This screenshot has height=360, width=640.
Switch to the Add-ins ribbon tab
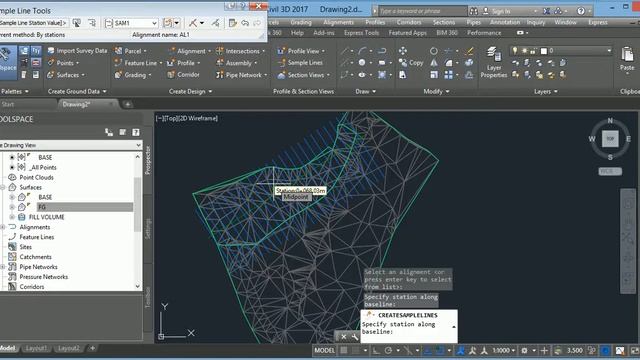tap(324, 33)
